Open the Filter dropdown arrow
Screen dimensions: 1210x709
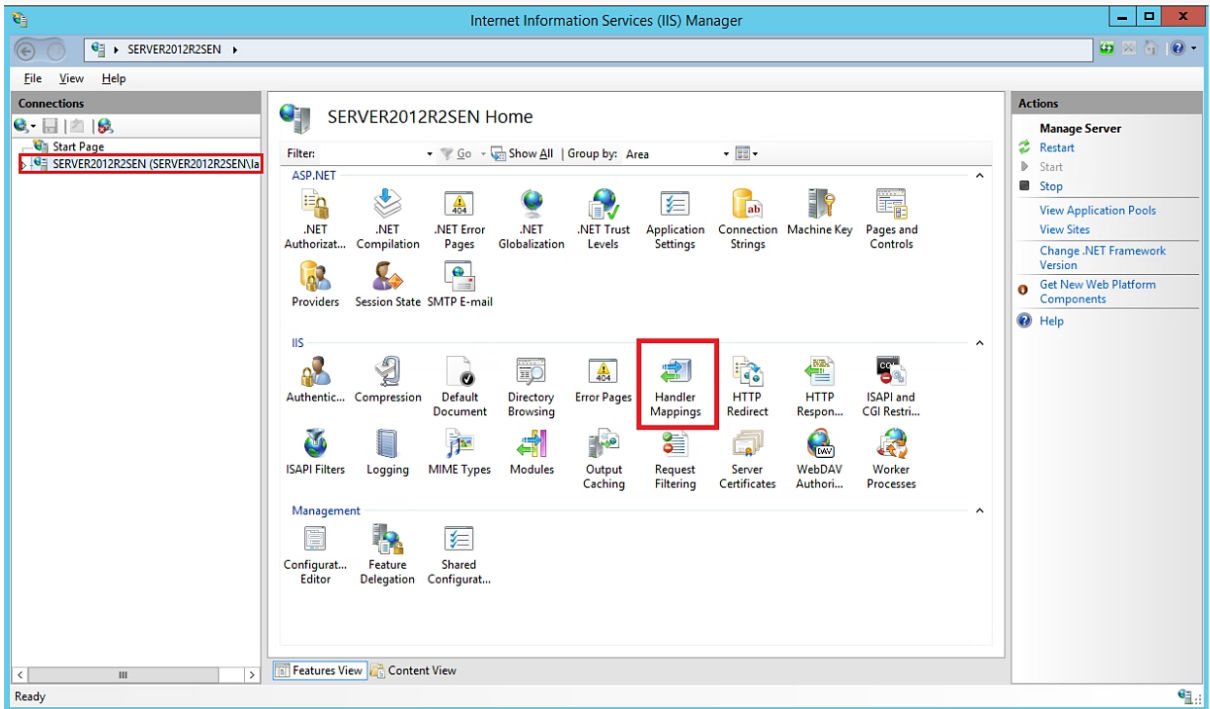[x=430, y=154]
